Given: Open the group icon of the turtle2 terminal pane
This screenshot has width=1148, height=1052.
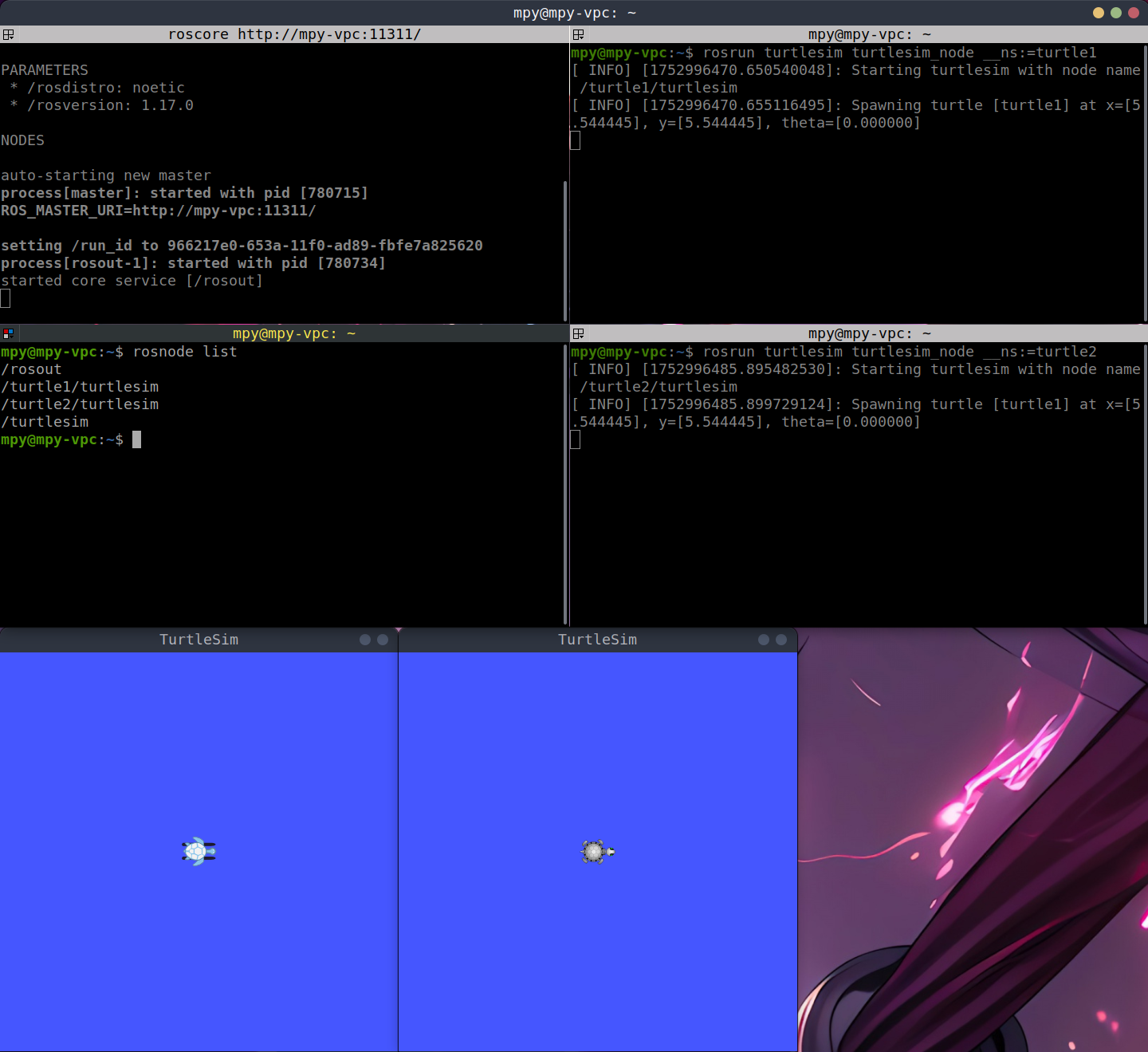Looking at the screenshot, I should pyautogui.click(x=579, y=333).
